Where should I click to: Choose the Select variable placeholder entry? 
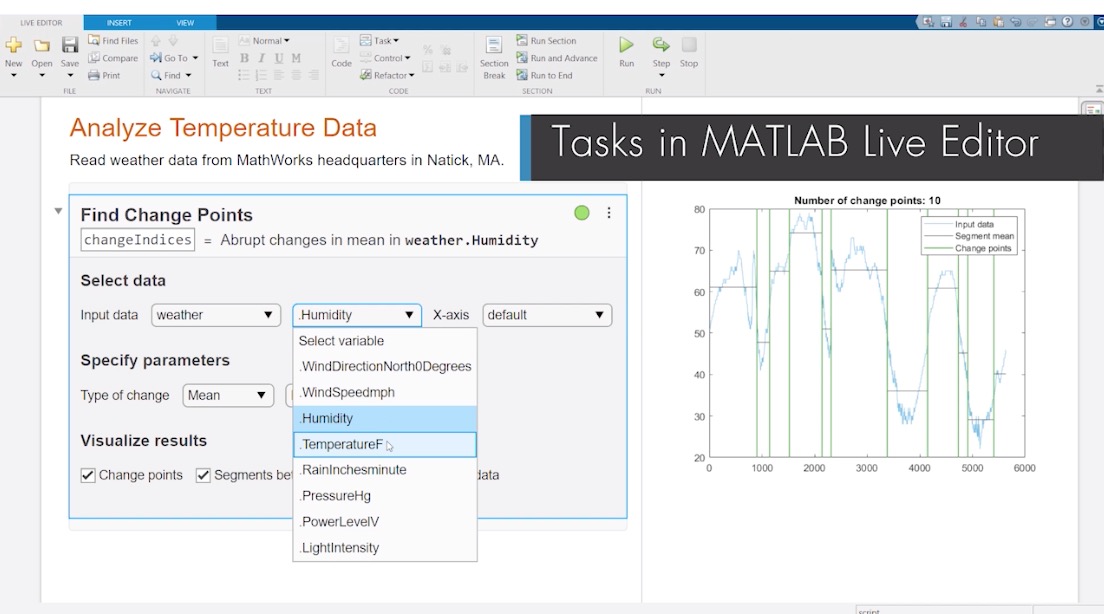coord(385,341)
